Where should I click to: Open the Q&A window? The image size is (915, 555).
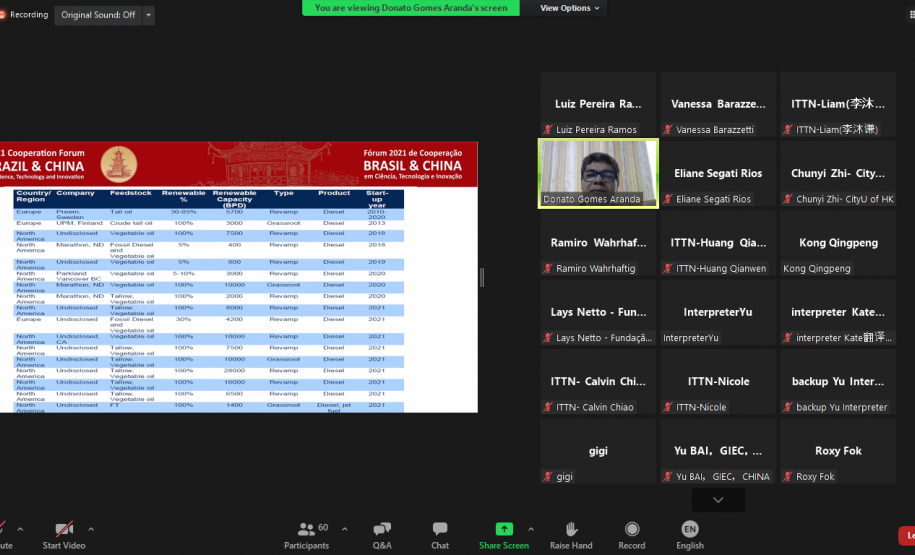[x=382, y=530]
